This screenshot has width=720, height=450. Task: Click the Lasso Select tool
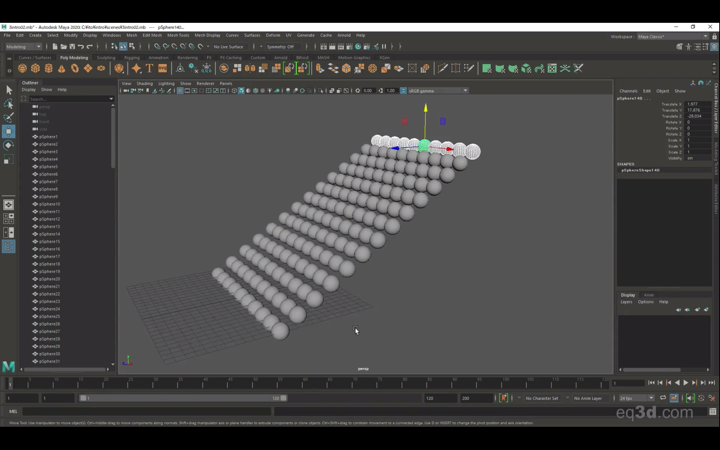(x=8, y=104)
